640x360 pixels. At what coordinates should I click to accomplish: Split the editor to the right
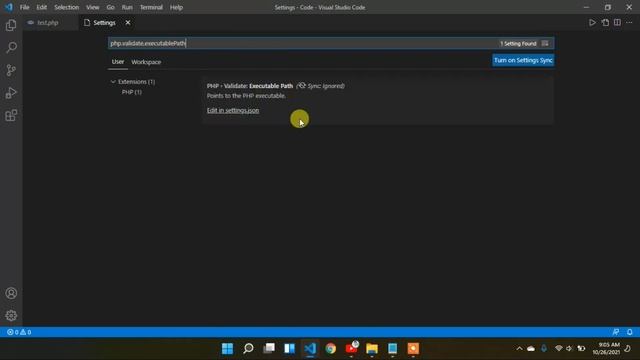click(x=617, y=23)
